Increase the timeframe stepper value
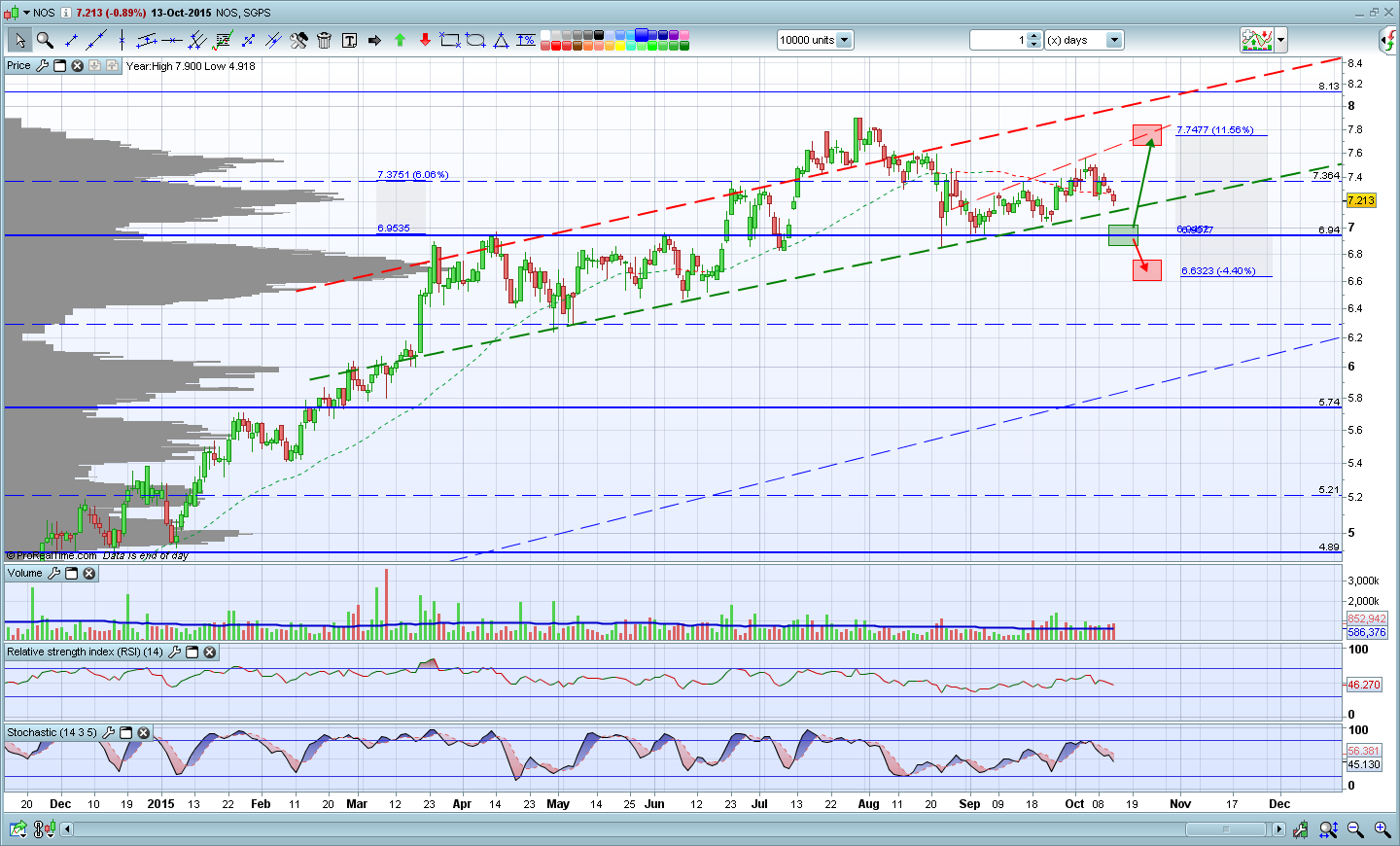 click(1034, 36)
